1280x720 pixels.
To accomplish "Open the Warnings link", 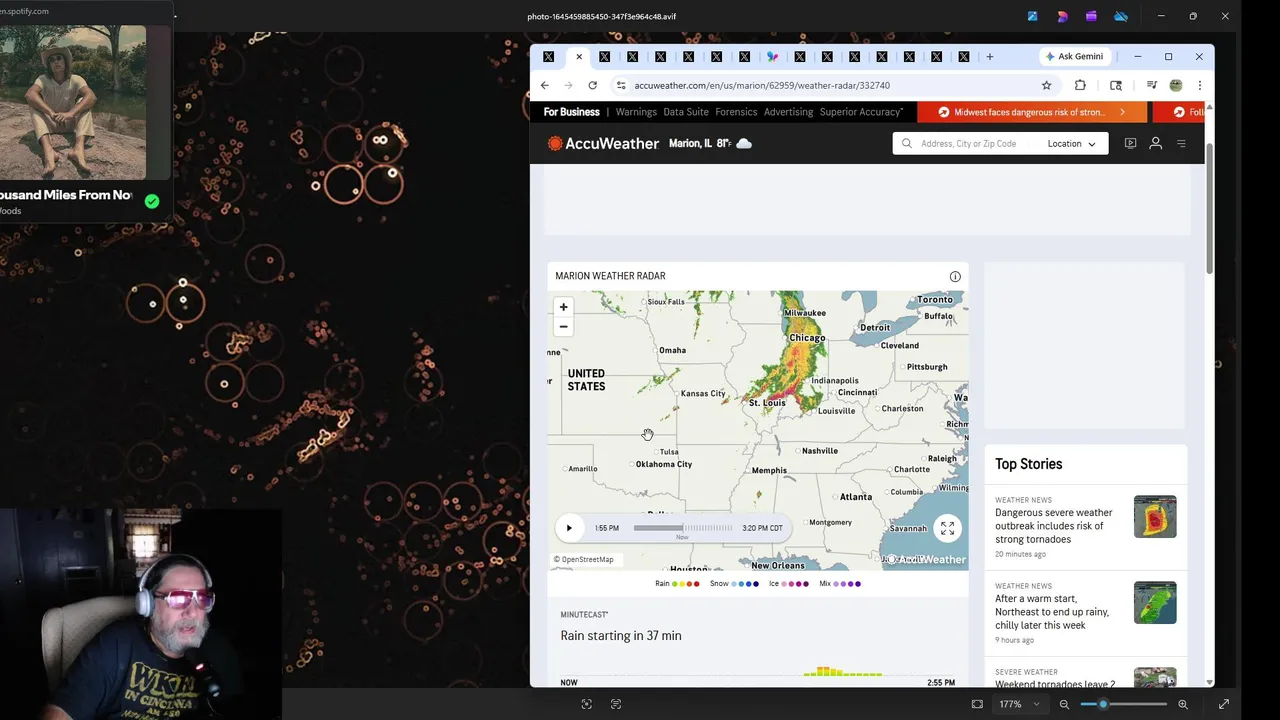I will click(x=636, y=112).
